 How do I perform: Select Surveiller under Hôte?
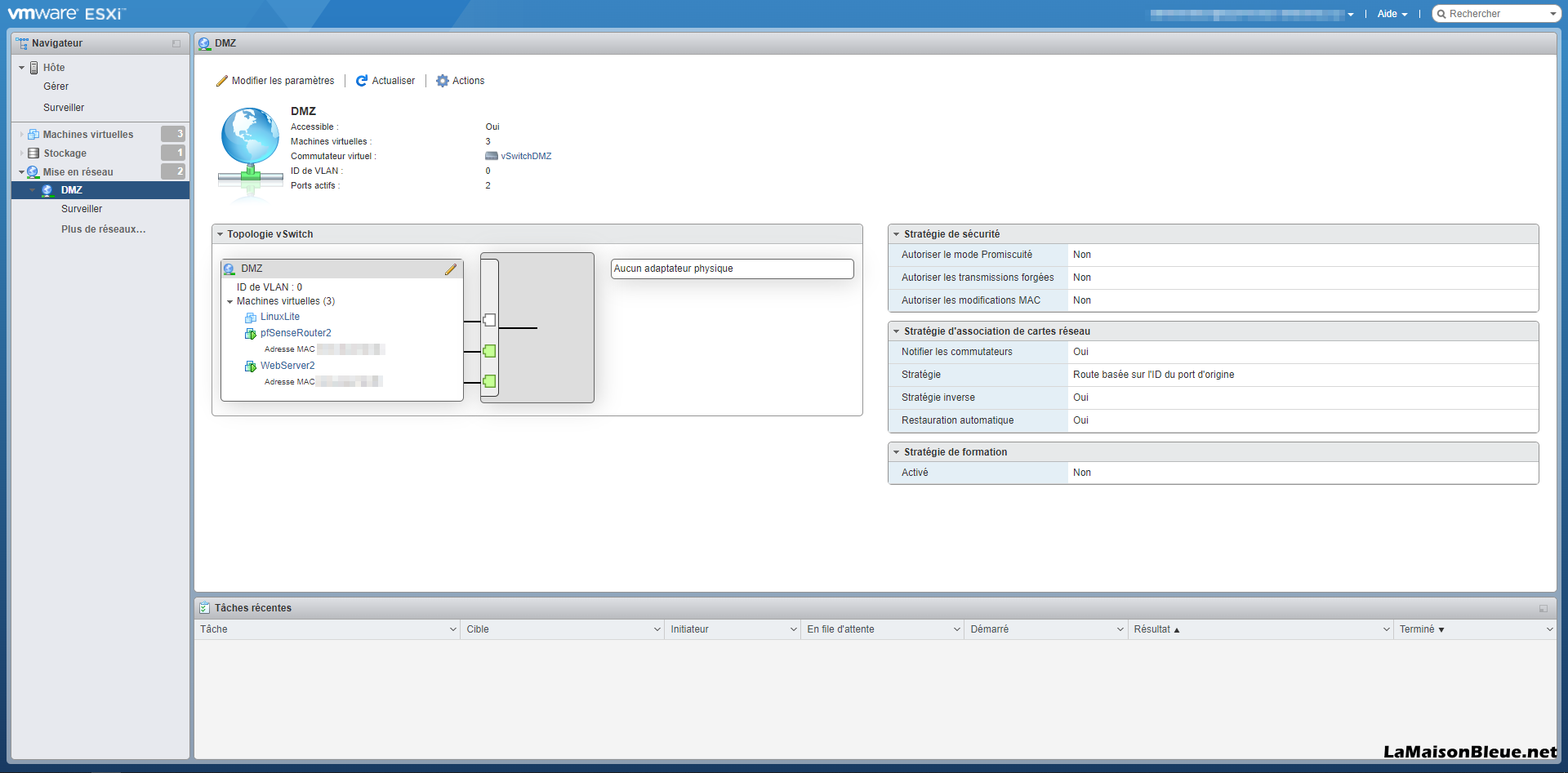click(x=64, y=108)
